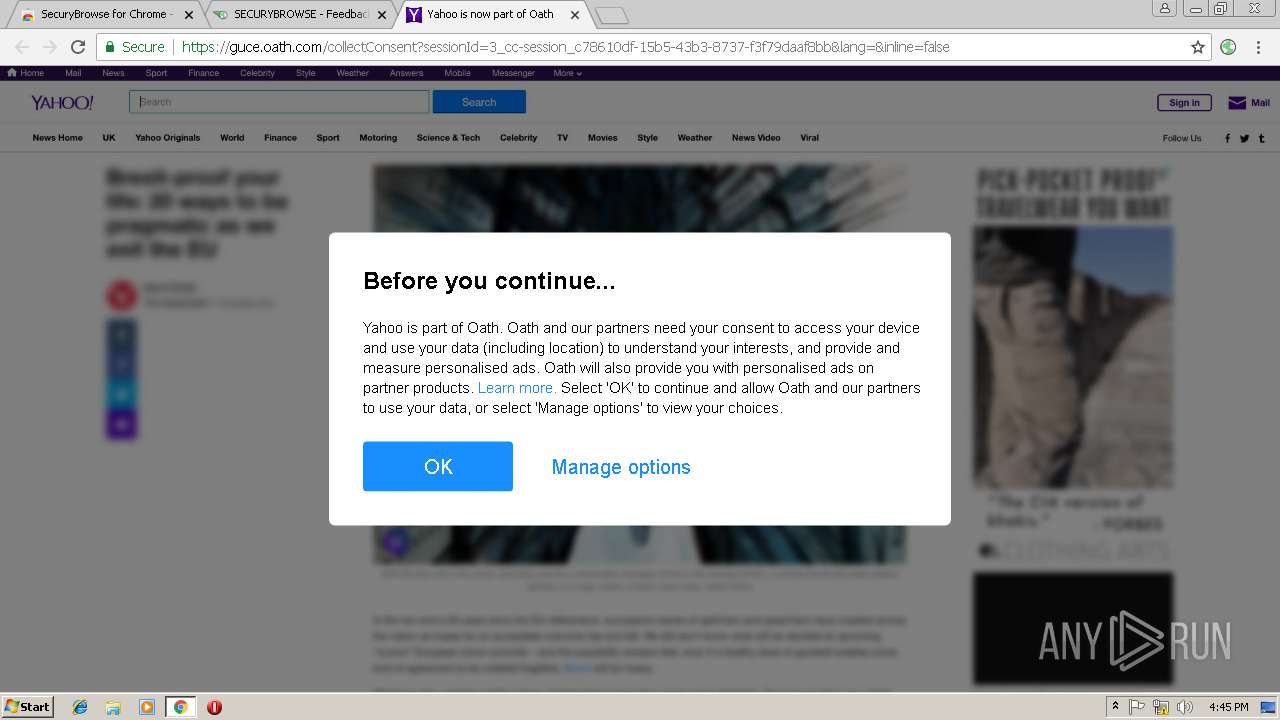This screenshot has width=1280, height=720.
Task: Open Chrome user profile icon
Action: [x=1165, y=8]
